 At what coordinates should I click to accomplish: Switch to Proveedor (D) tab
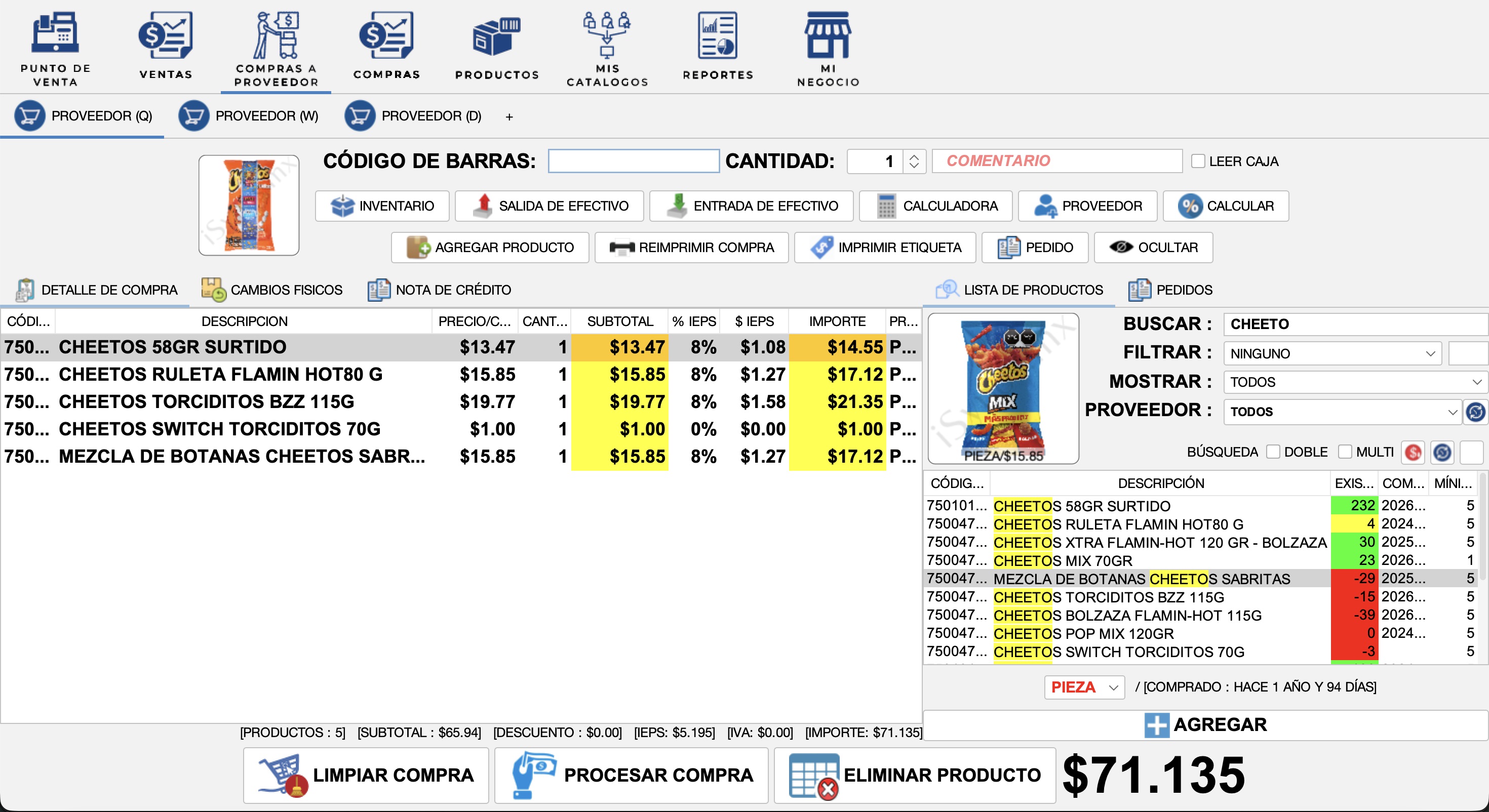tap(413, 116)
